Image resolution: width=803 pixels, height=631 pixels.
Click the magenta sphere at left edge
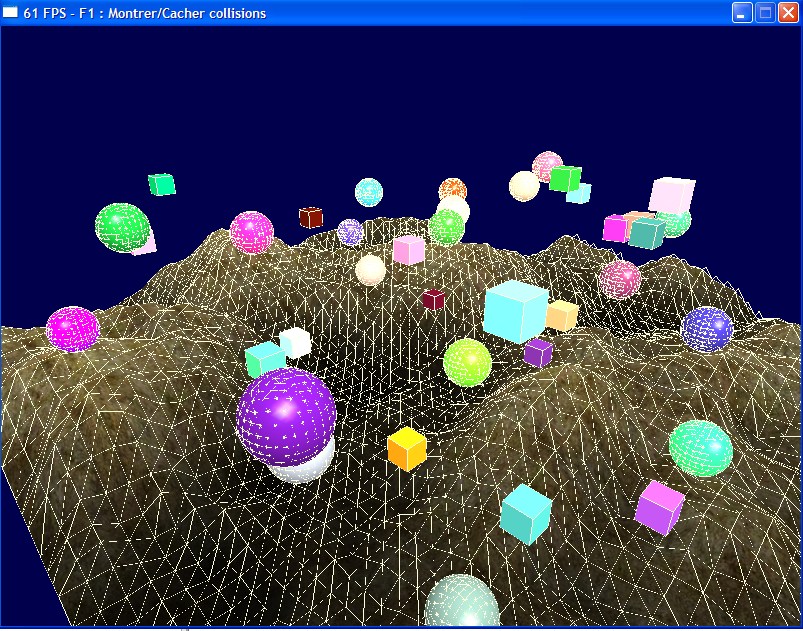click(73, 329)
